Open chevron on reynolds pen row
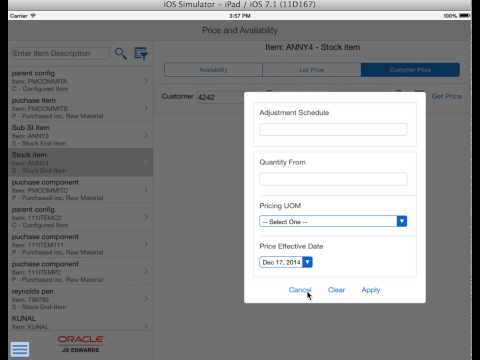This screenshot has height=360, width=480. coord(146,299)
